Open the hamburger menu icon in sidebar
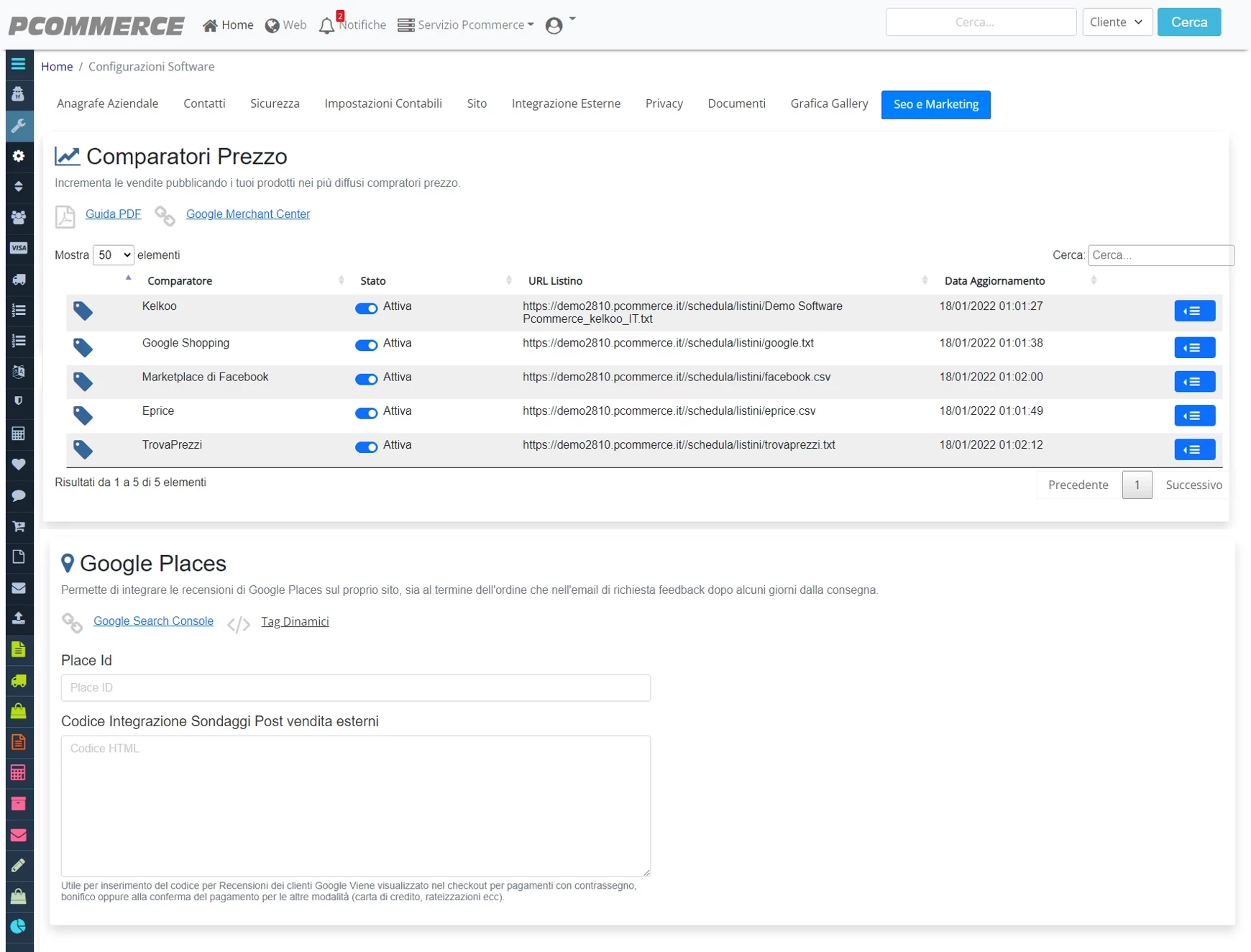The height and width of the screenshot is (952, 1251). click(19, 64)
